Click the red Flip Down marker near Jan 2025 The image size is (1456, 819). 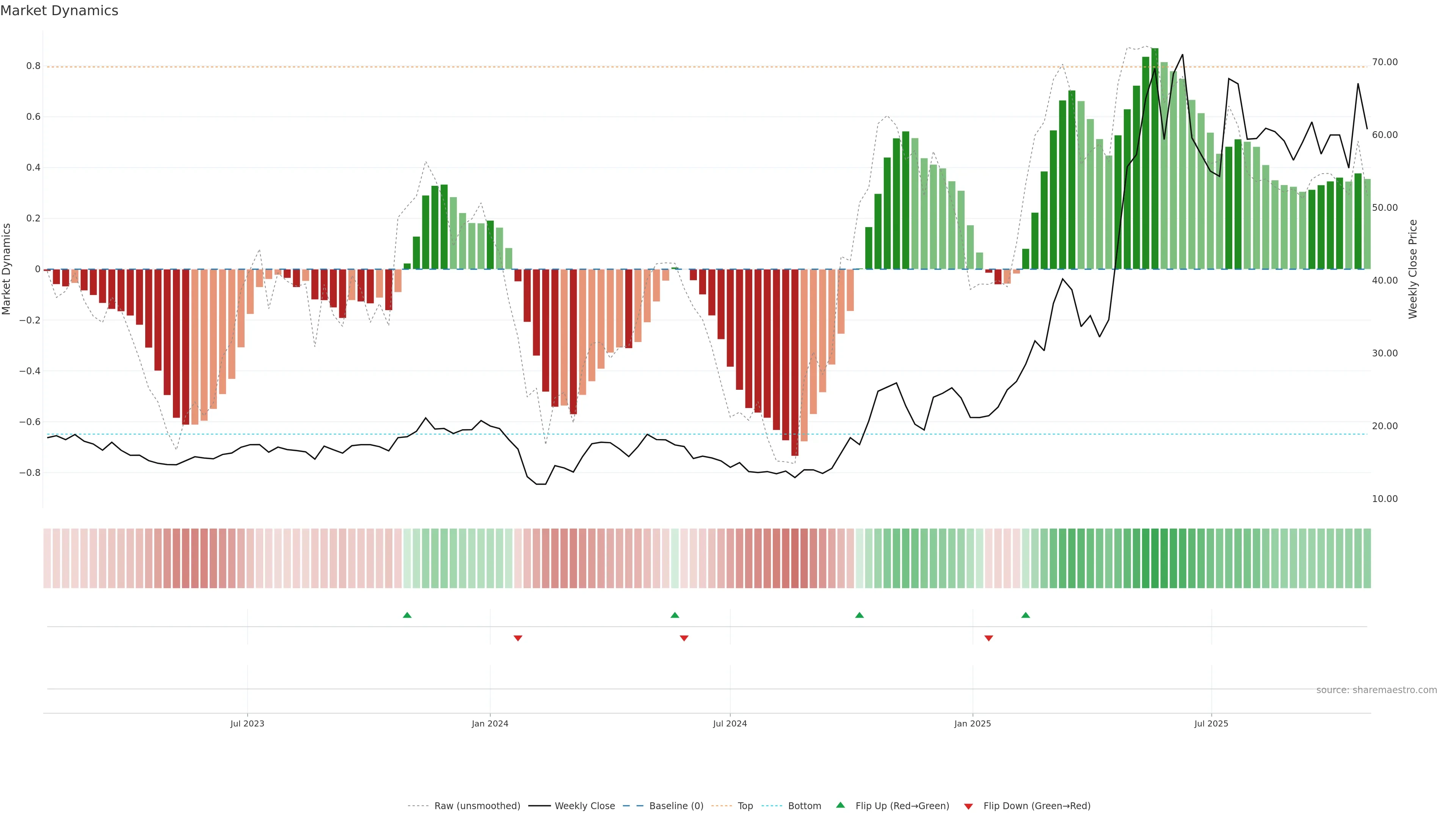(988, 638)
